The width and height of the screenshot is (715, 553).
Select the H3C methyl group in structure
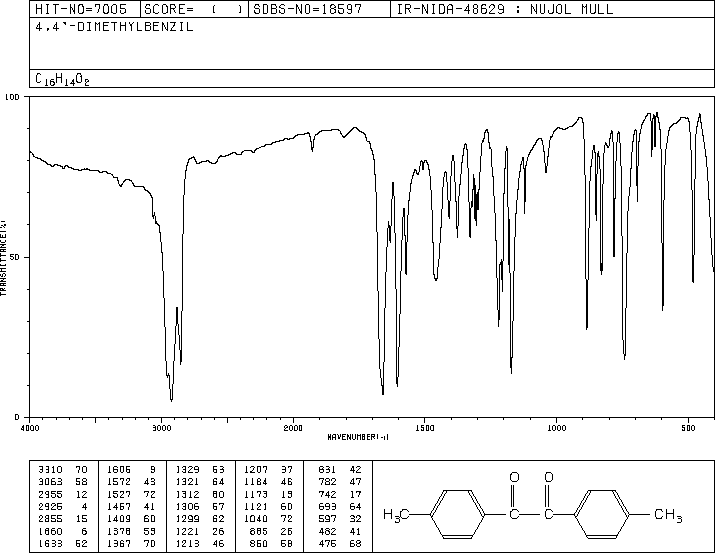[396, 515]
